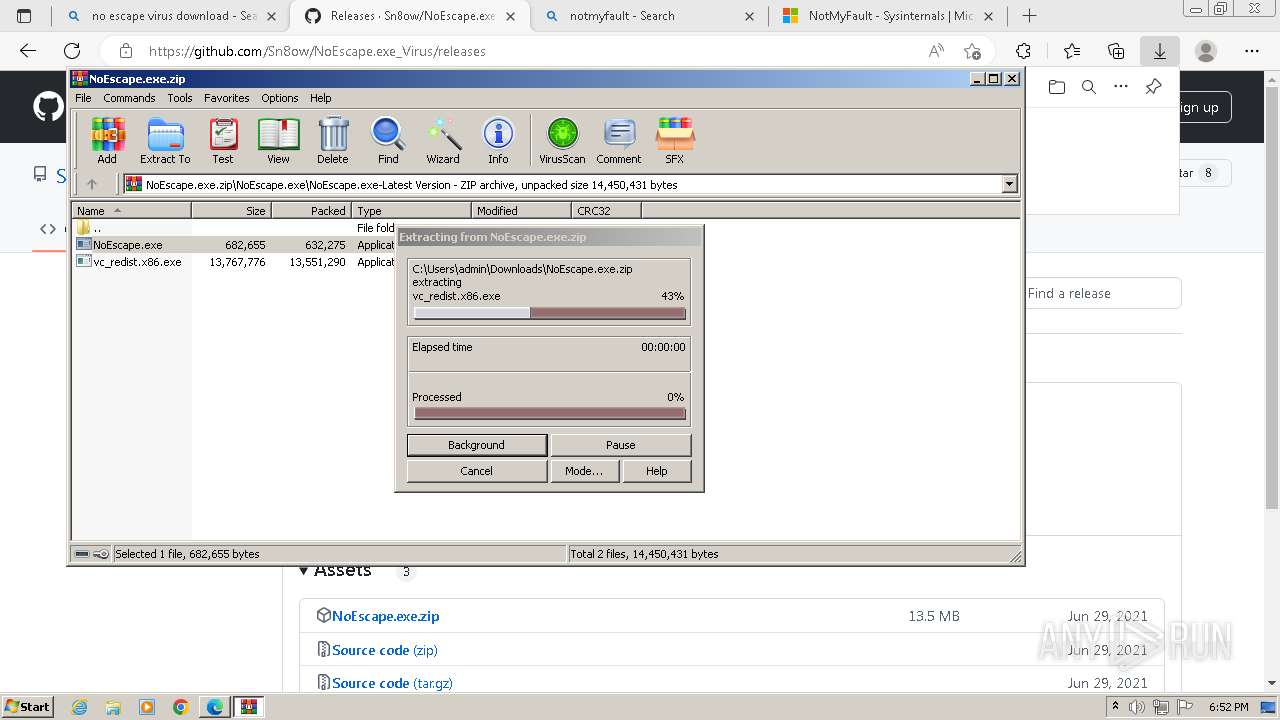Open browser Extensions puzzle icon
This screenshot has width=1280, height=720.
pyautogui.click(x=1023, y=51)
